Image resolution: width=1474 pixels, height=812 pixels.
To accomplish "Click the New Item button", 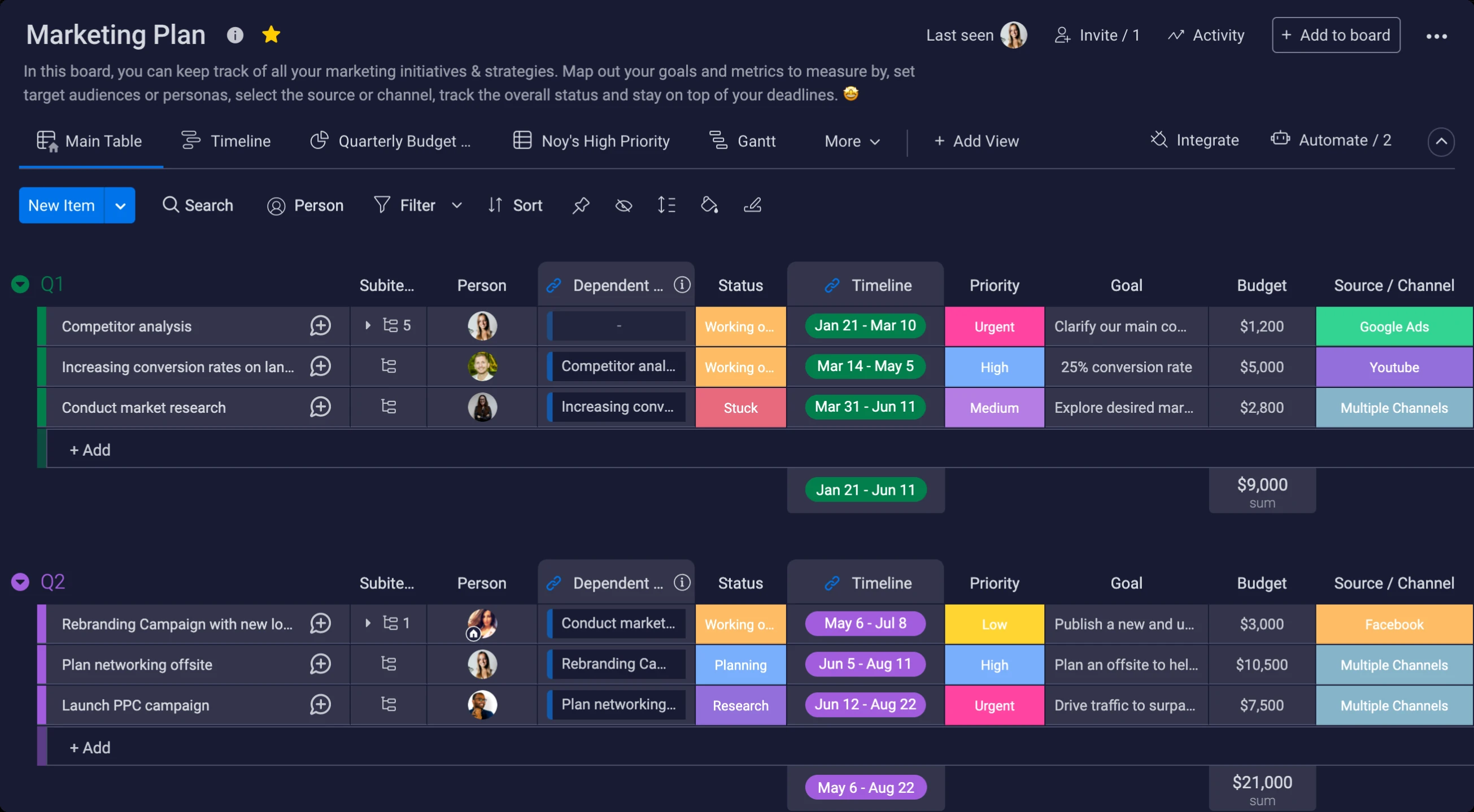I will [x=62, y=206].
